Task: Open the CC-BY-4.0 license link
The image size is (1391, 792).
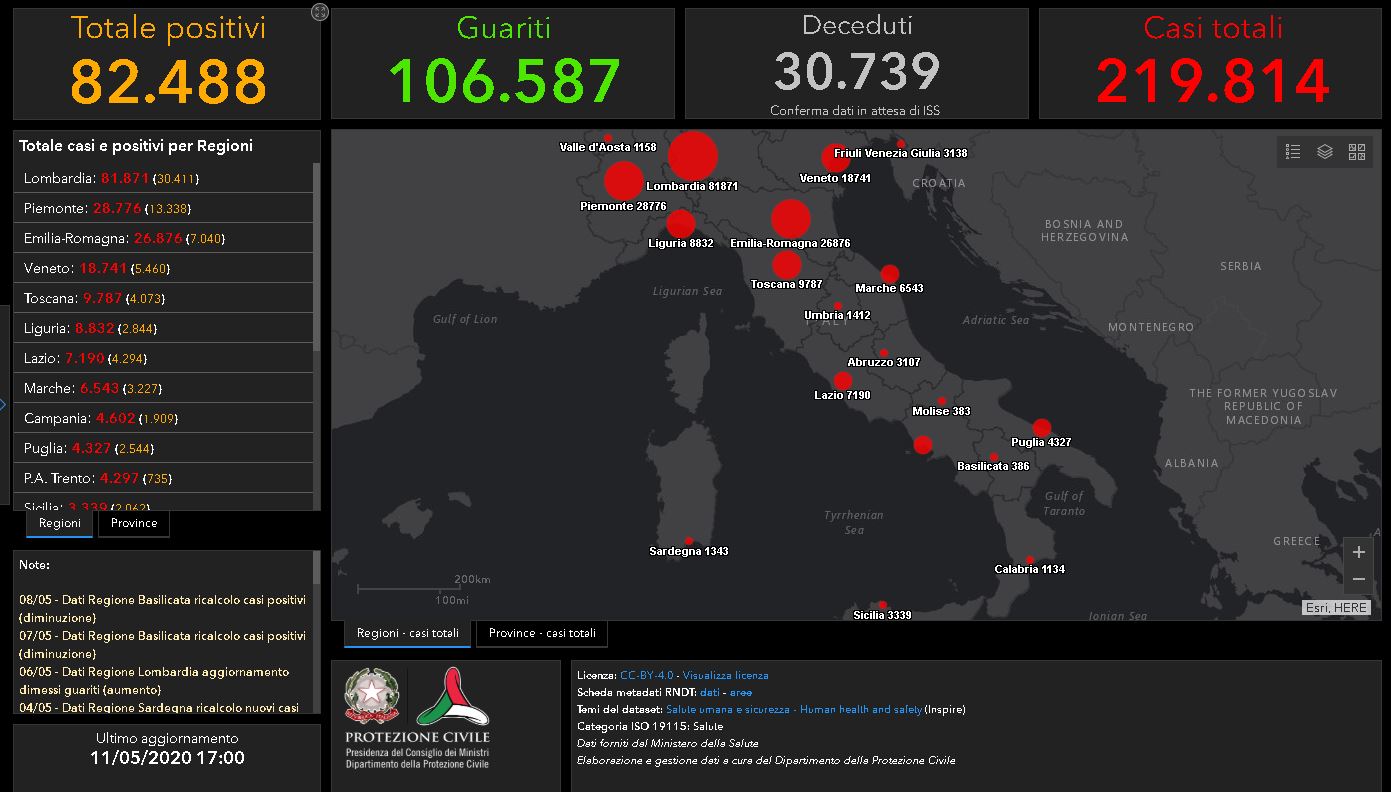Action: click(646, 675)
